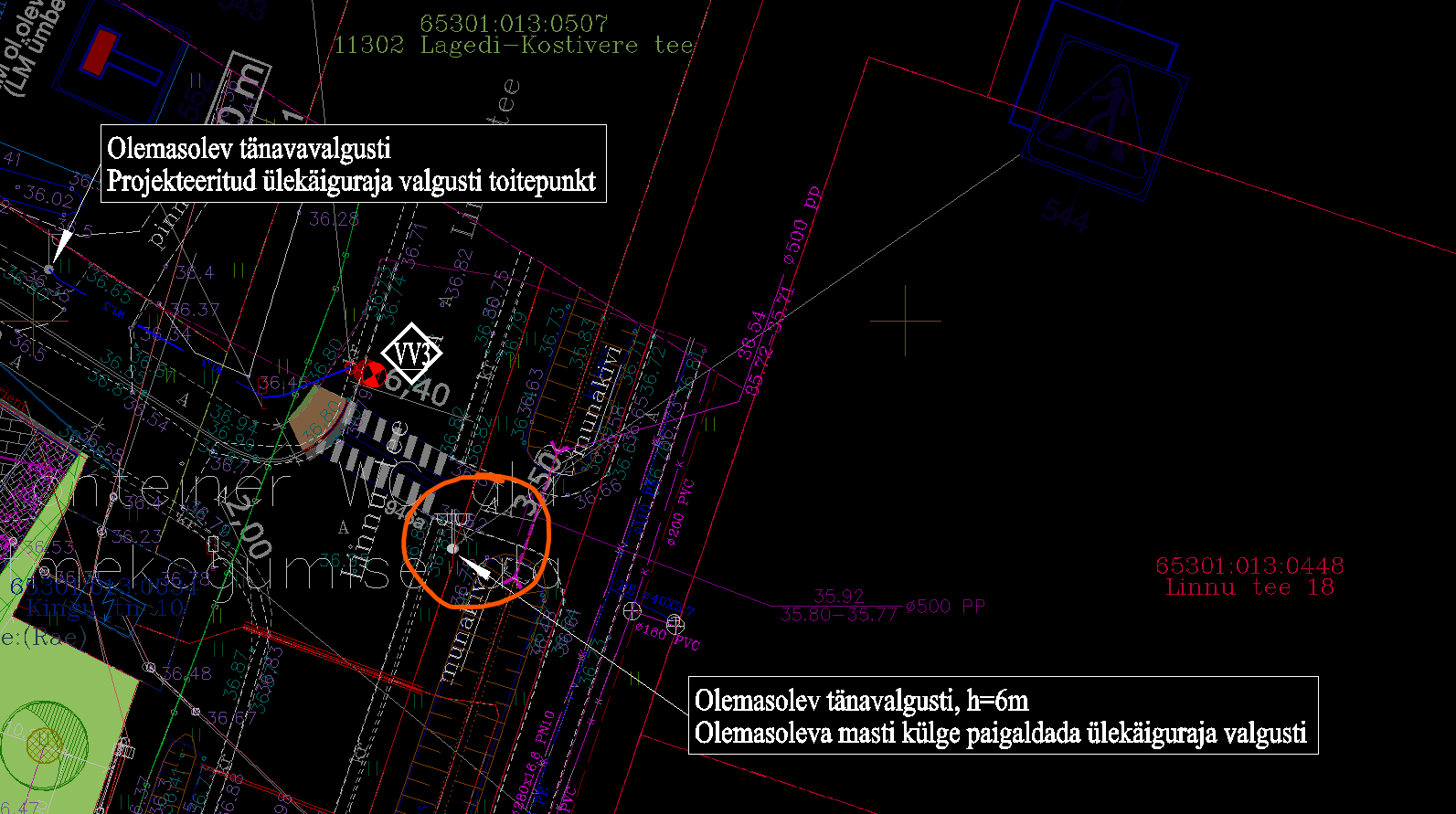Click the cadastral number 65301:013:0507

pos(513,23)
